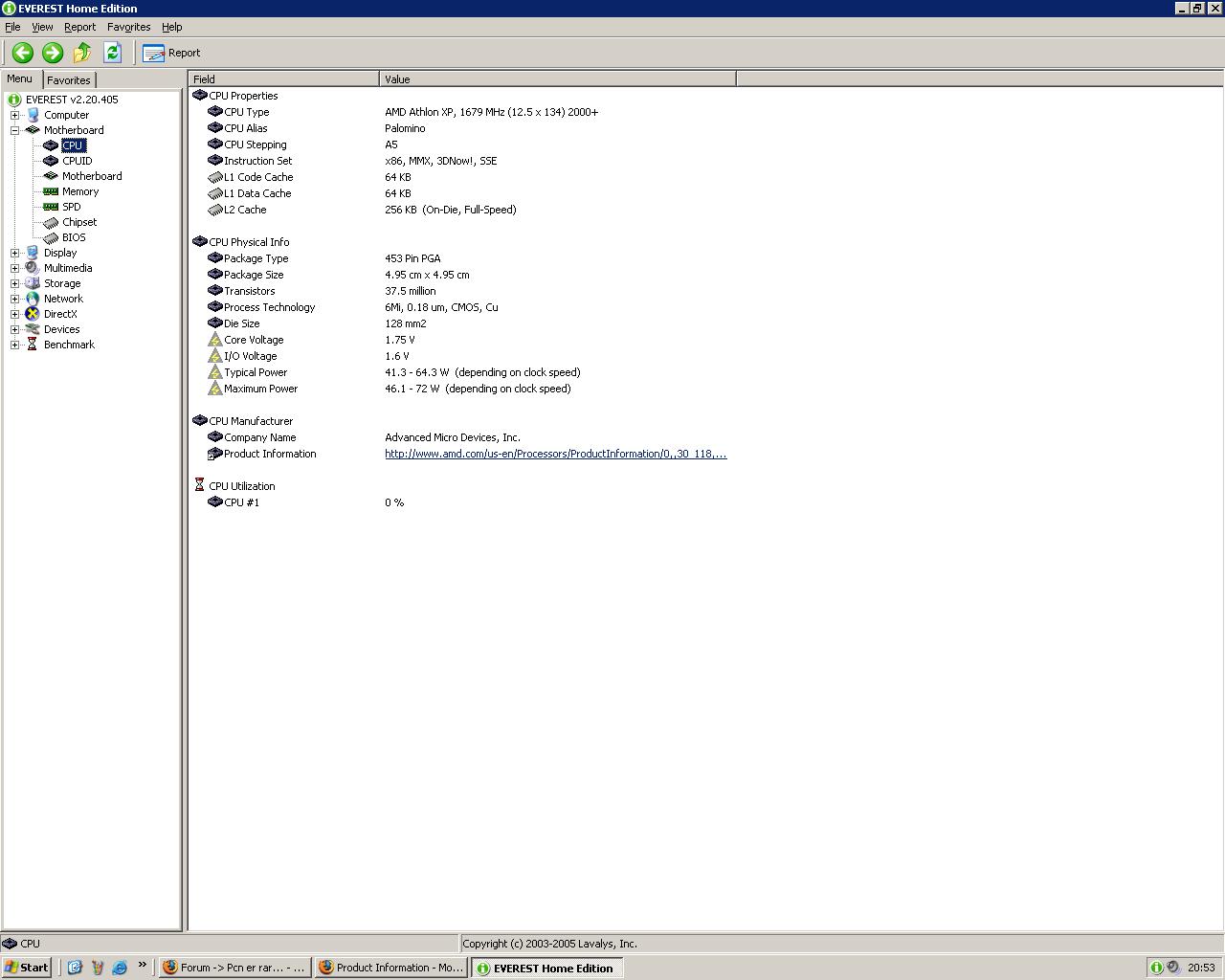Expand the Storage tree node
1225x980 pixels.
click(14, 283)
